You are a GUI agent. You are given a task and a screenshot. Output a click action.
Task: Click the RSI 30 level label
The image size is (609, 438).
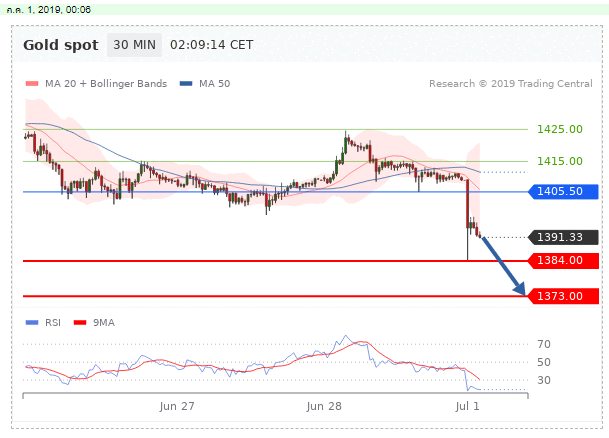(x=544, y=380)
